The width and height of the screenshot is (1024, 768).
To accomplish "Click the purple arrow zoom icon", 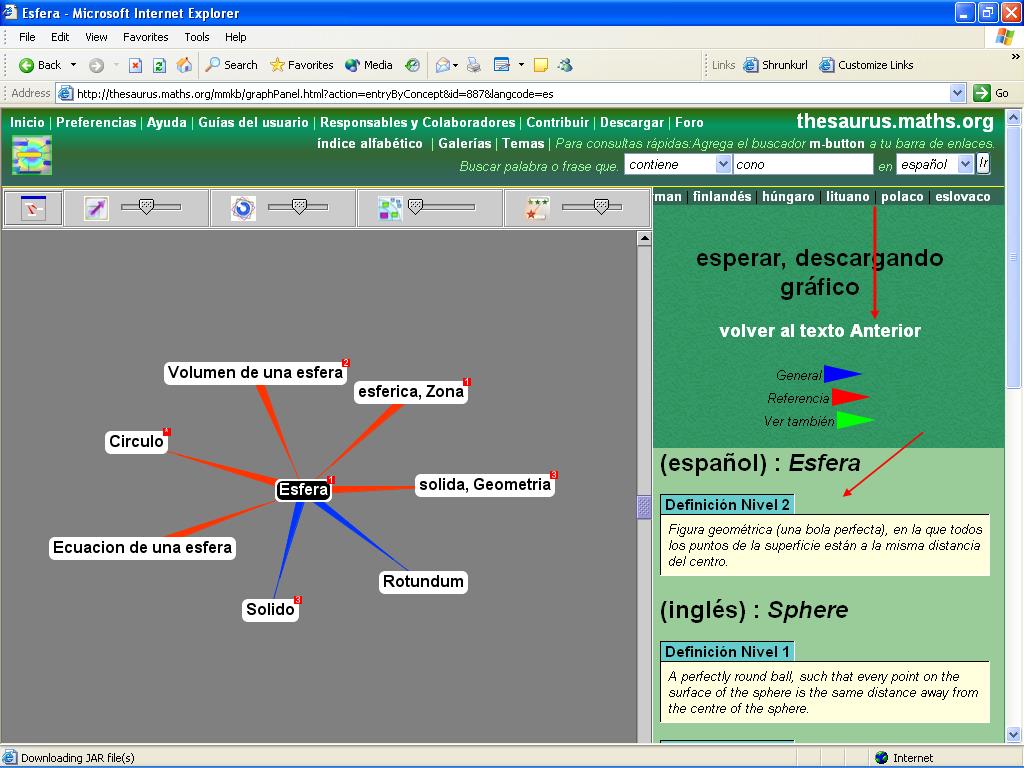I will [96, 208].
